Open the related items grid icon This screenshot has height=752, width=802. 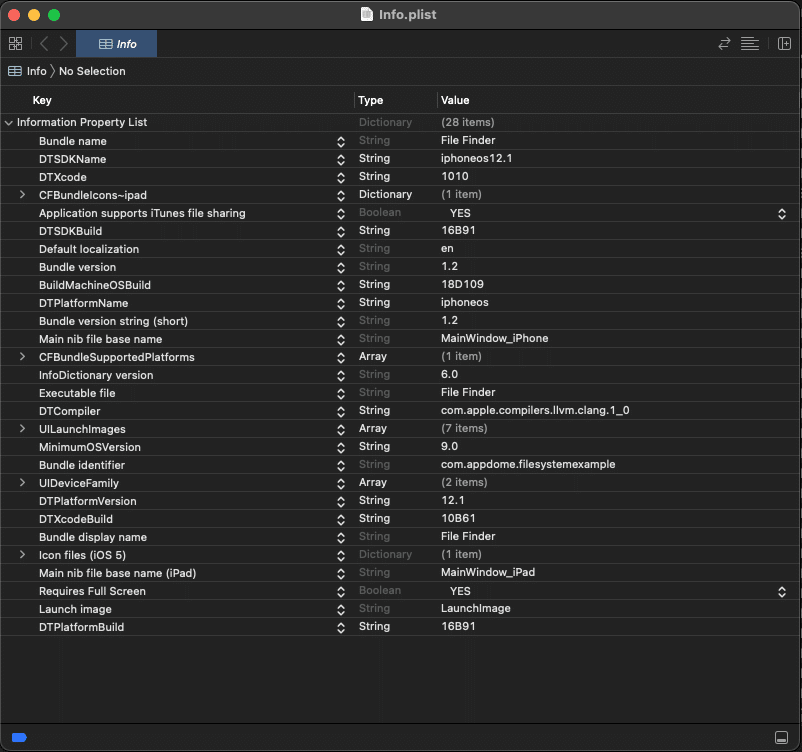coord(15,44)
